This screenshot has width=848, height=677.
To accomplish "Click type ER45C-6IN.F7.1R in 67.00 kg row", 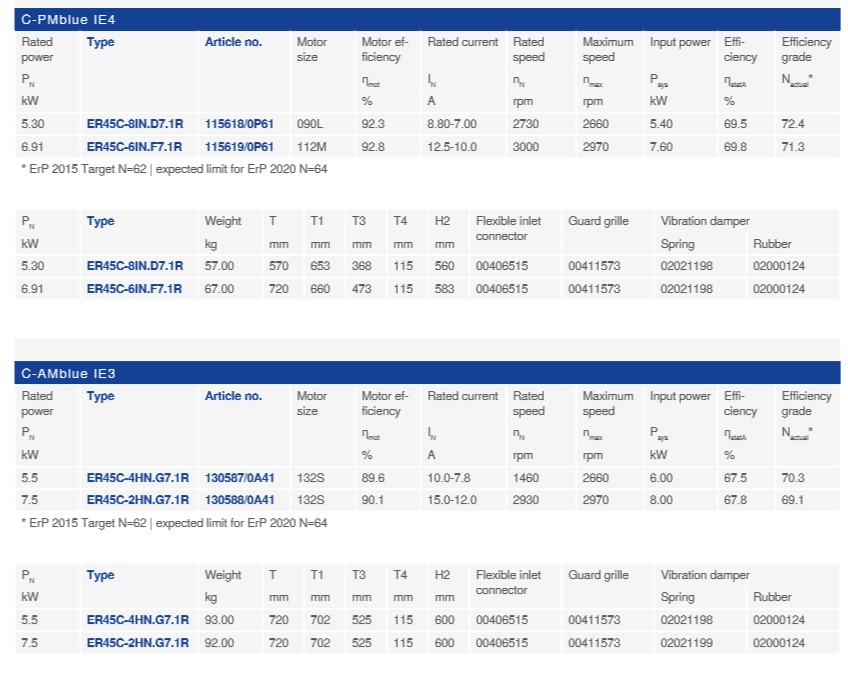I will click(134, 289).
